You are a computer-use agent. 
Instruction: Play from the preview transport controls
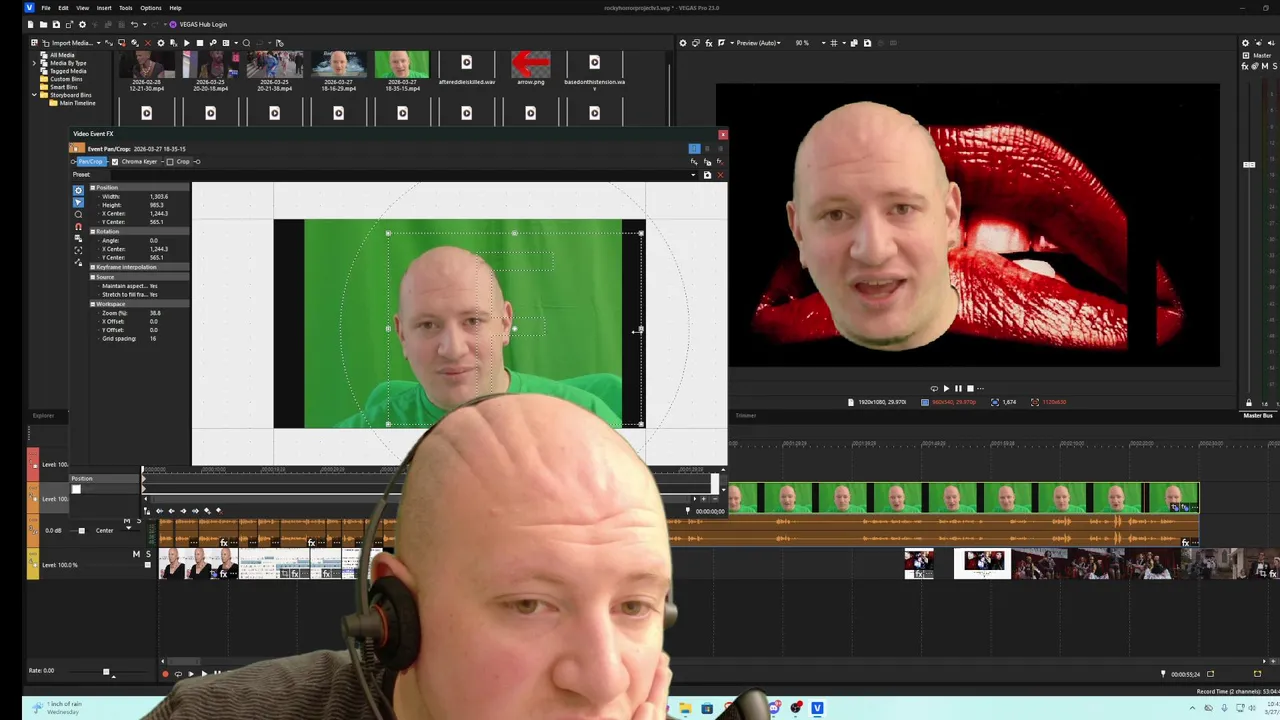[946, 388]
